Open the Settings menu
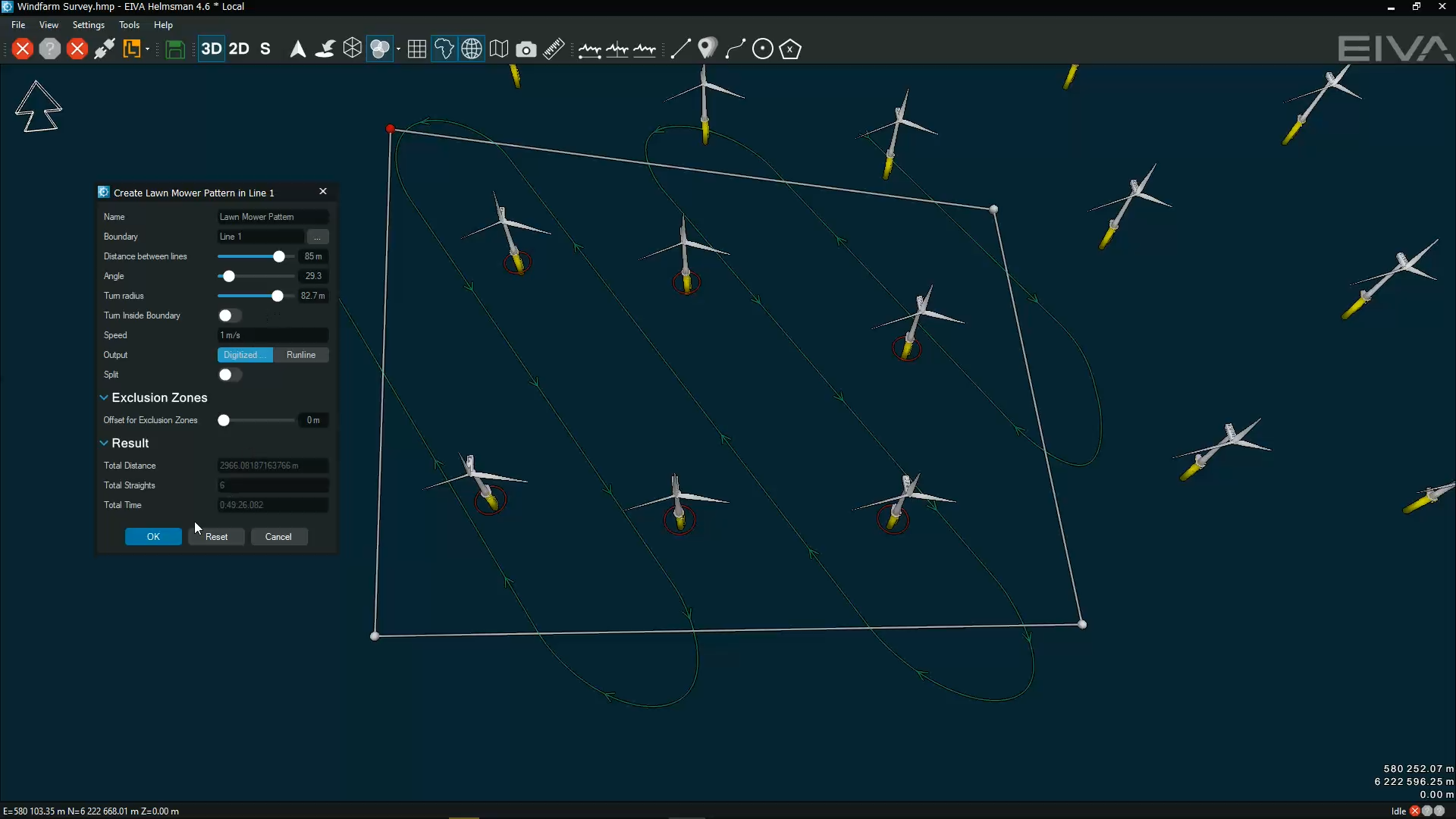Viewport: 1456px width, 819px height. 88,25
